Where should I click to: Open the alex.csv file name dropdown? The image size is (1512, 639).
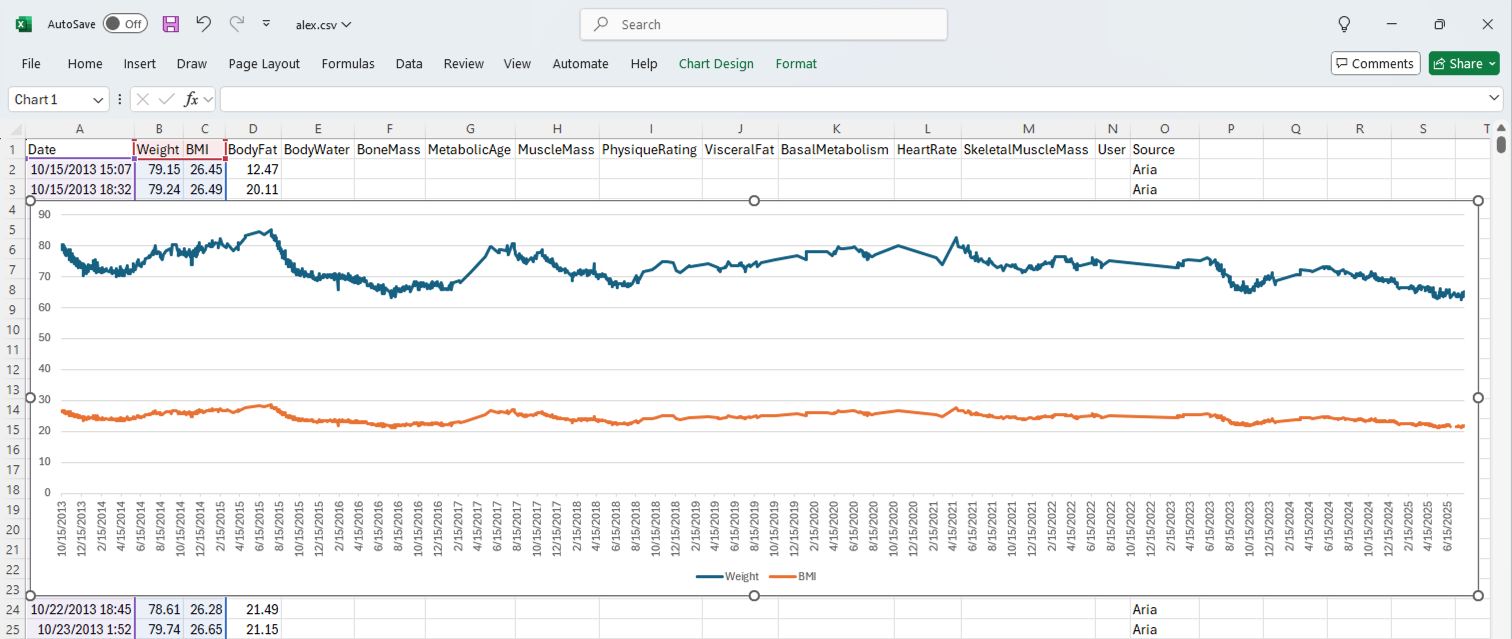323,25
